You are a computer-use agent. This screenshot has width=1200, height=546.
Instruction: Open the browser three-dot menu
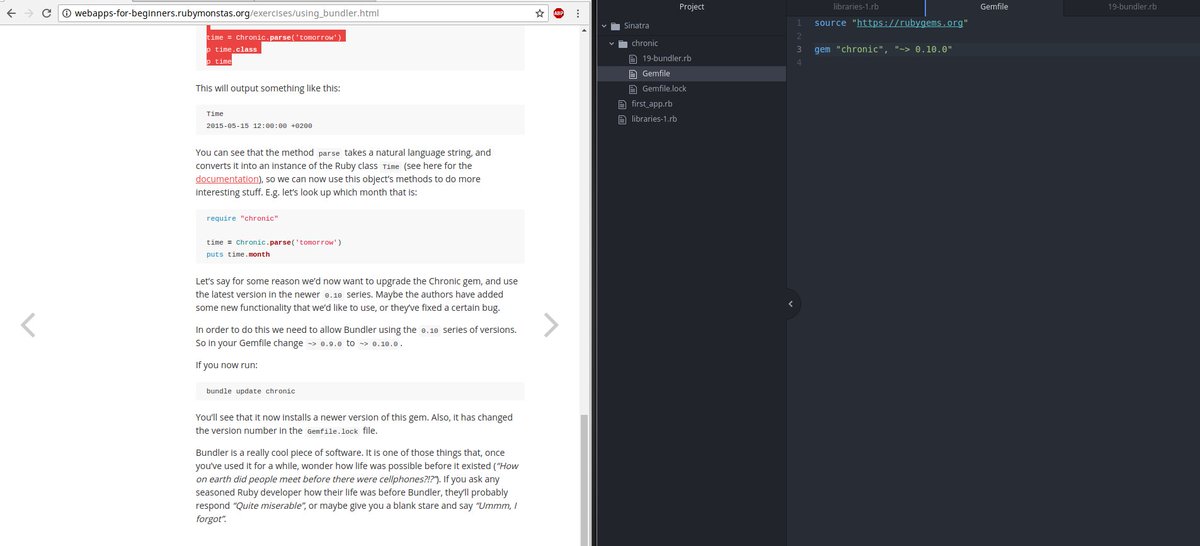[578, 14]
